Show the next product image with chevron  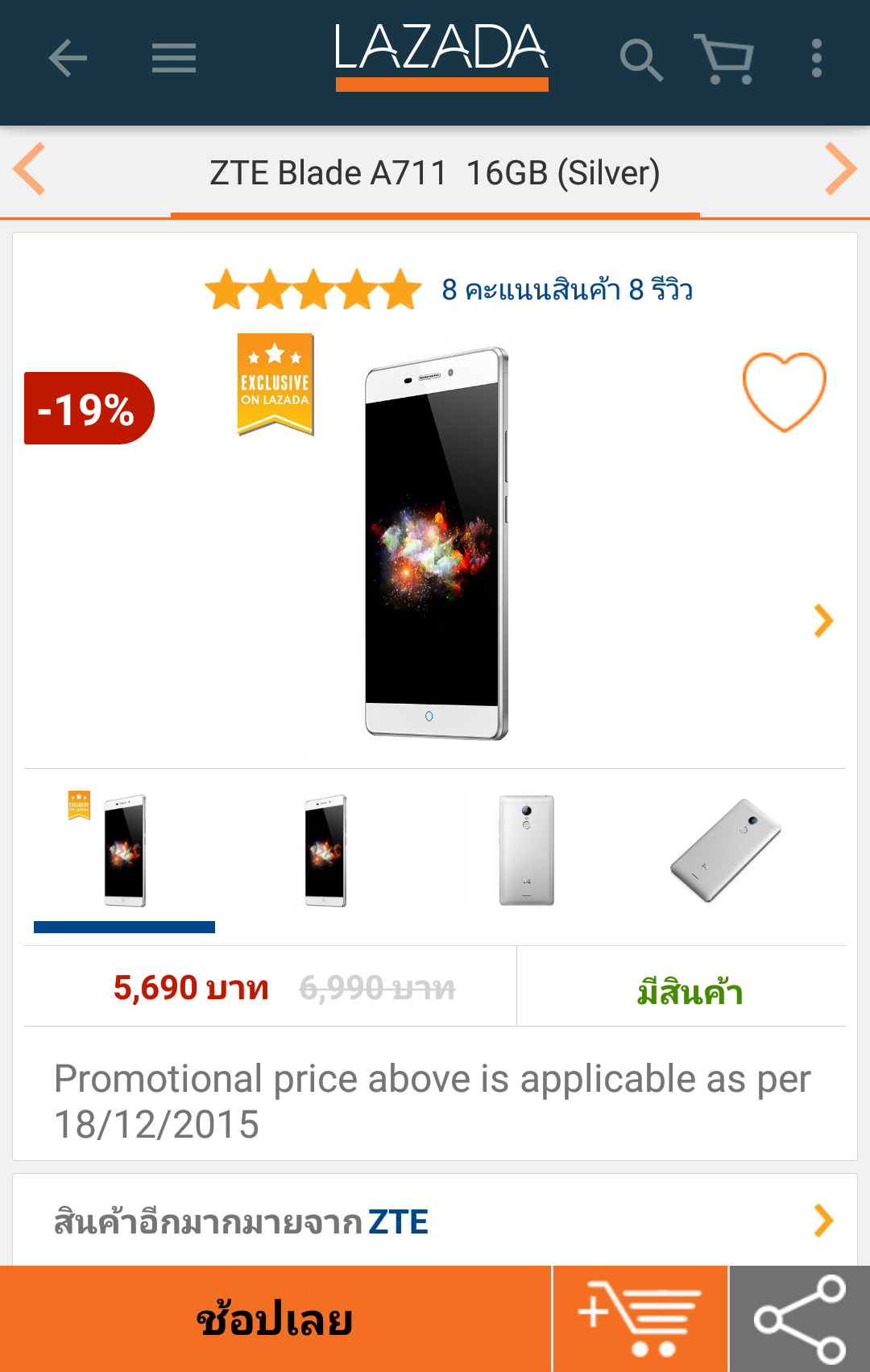click(823, 621)
